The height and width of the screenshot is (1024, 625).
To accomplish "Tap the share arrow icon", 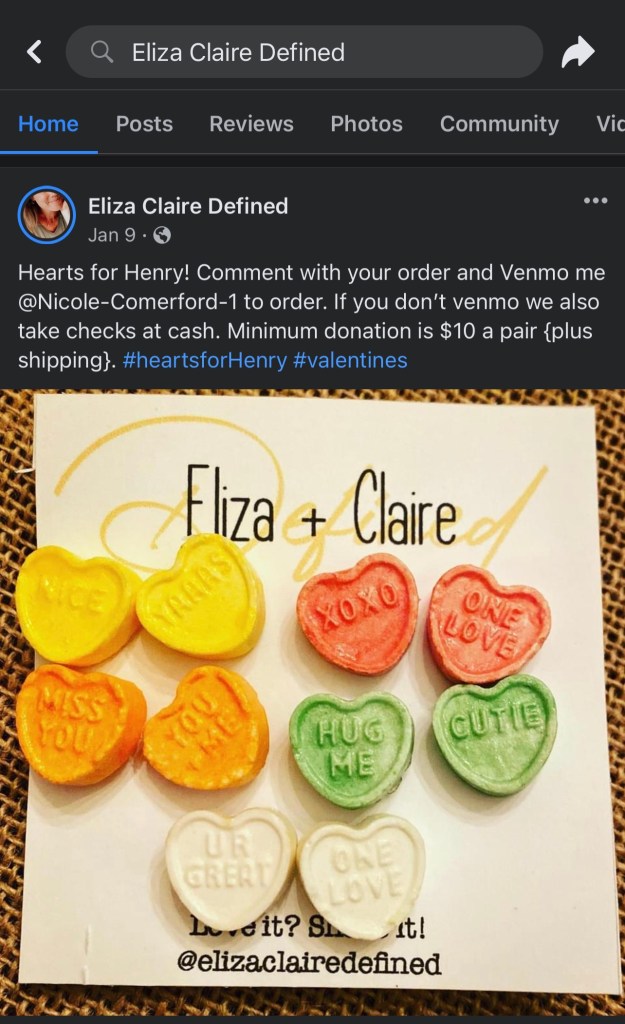I will [x=578, y=52].
